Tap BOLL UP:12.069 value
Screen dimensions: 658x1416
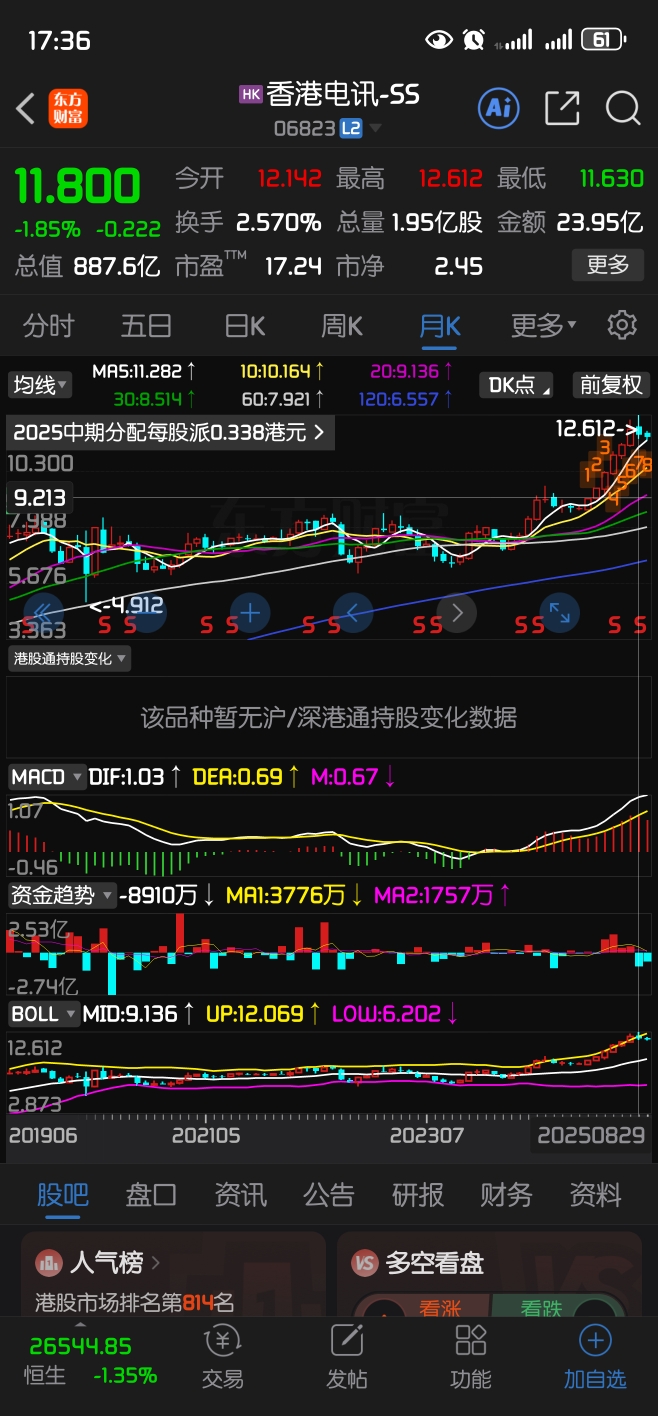click(263, 1014)
